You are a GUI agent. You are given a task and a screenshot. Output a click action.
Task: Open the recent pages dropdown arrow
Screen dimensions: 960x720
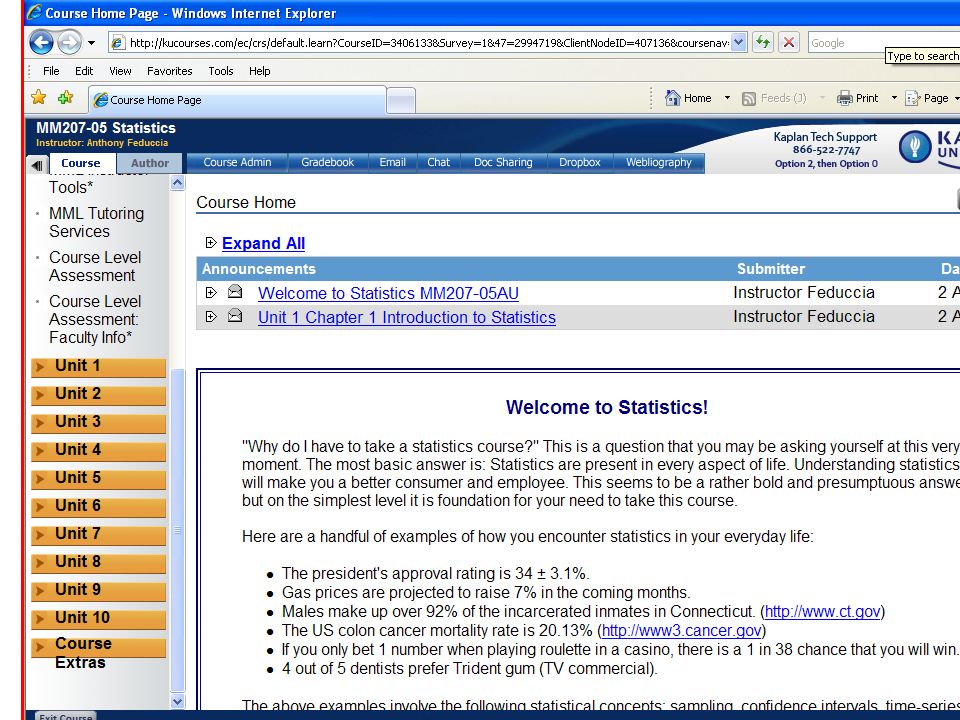[x=91, y=43]
